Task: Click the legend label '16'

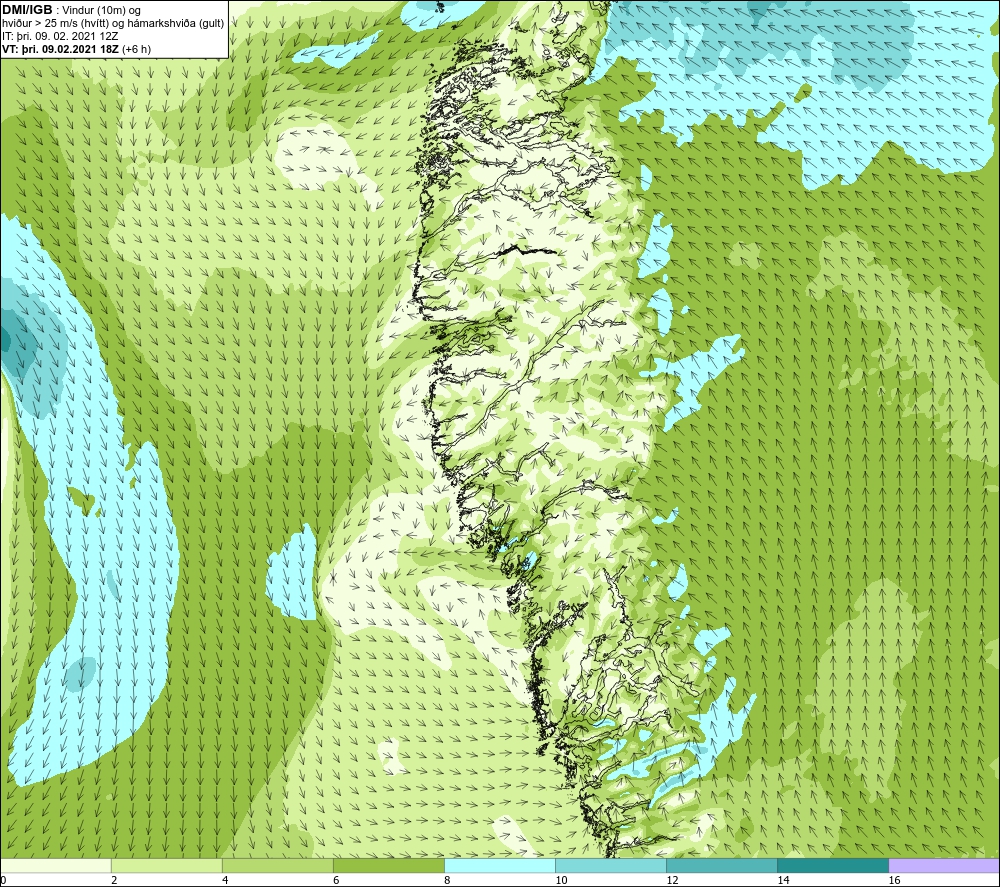Action: pyautogui.click(x=894, y=881)
